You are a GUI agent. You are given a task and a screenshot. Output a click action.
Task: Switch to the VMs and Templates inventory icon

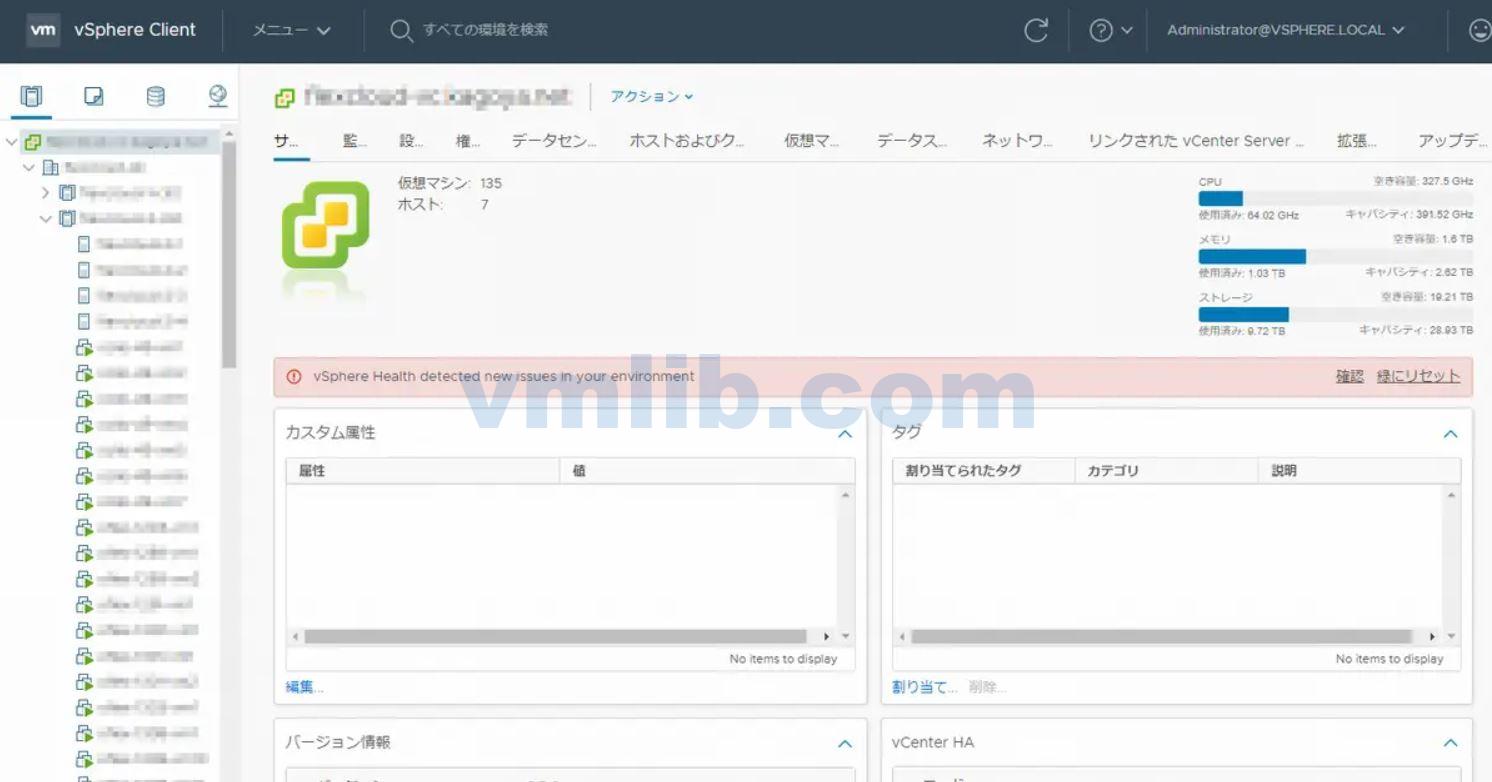pos(94,96)
